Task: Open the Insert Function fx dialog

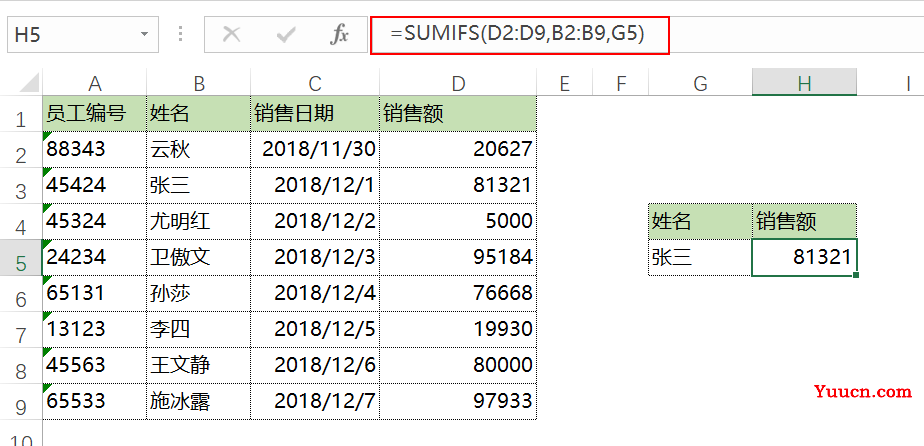Action: click(x=339, y=35)
